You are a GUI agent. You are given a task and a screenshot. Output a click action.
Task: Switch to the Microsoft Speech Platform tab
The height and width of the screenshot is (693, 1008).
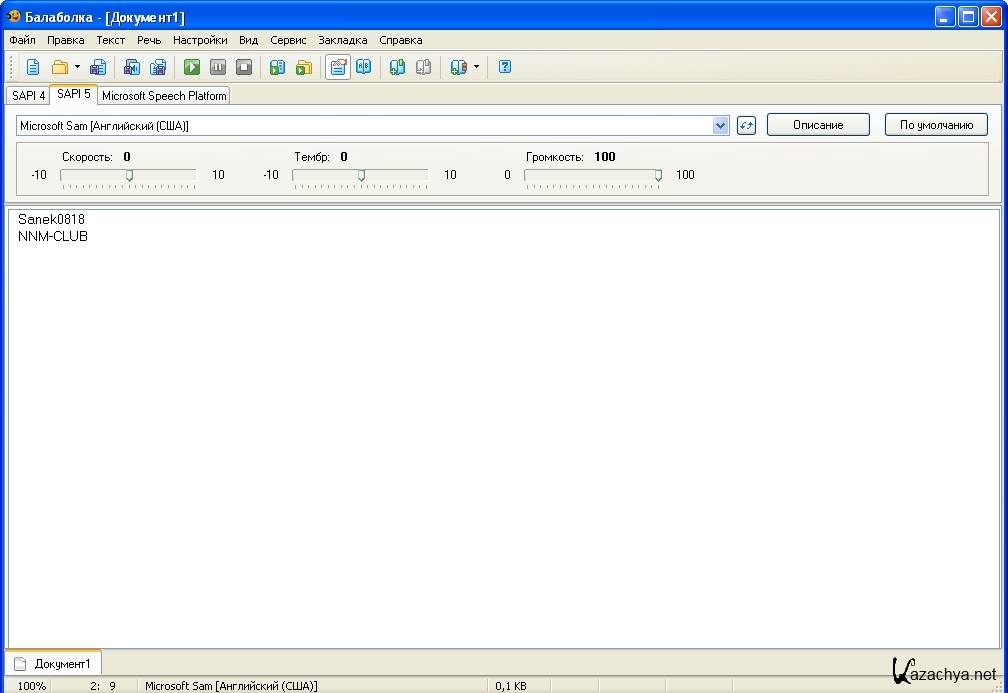(x=165, y=96)
